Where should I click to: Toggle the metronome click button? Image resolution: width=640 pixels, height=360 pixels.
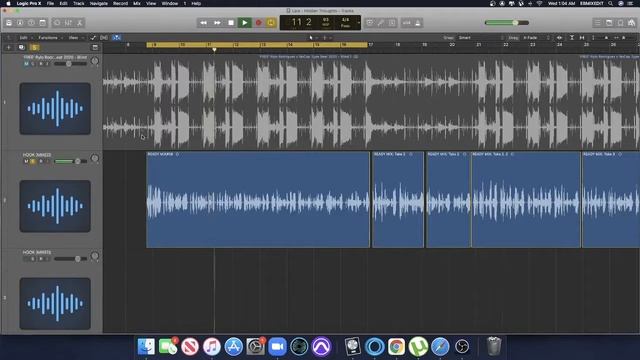coord(418,23)
